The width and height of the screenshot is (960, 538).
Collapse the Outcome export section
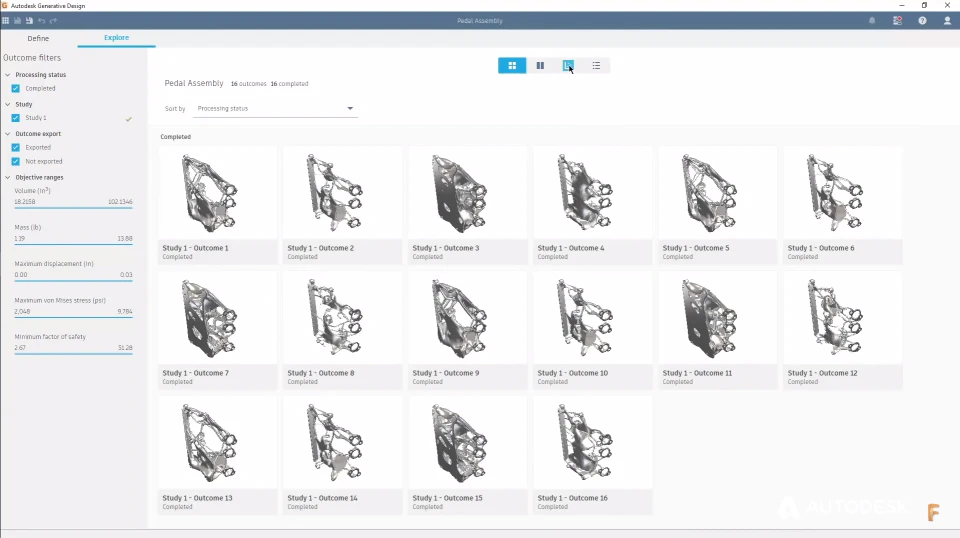pyautogui.click(x=8, y=133)
